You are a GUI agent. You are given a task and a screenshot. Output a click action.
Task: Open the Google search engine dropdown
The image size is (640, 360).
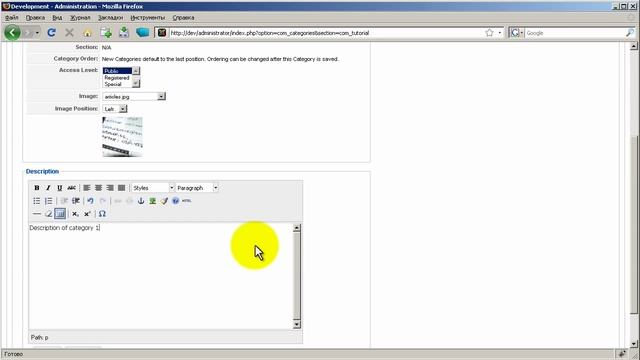(517, 33)
